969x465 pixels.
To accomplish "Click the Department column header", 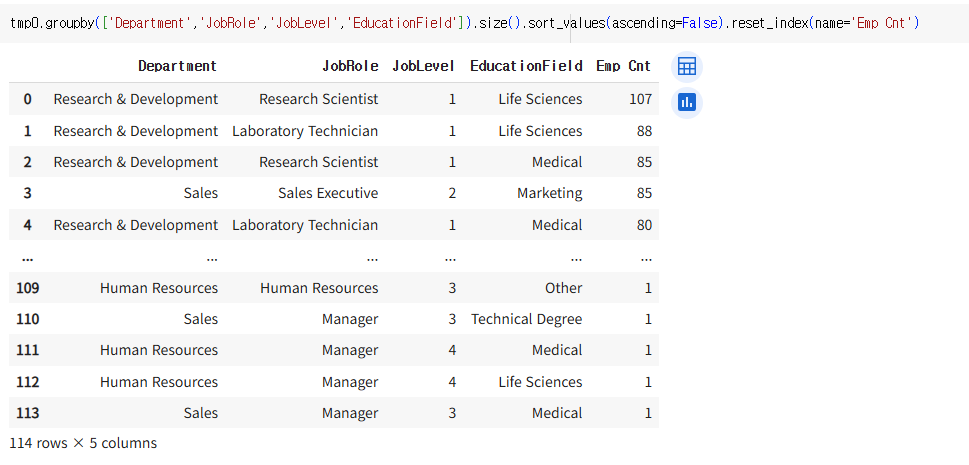I will [x=177, y=66].
